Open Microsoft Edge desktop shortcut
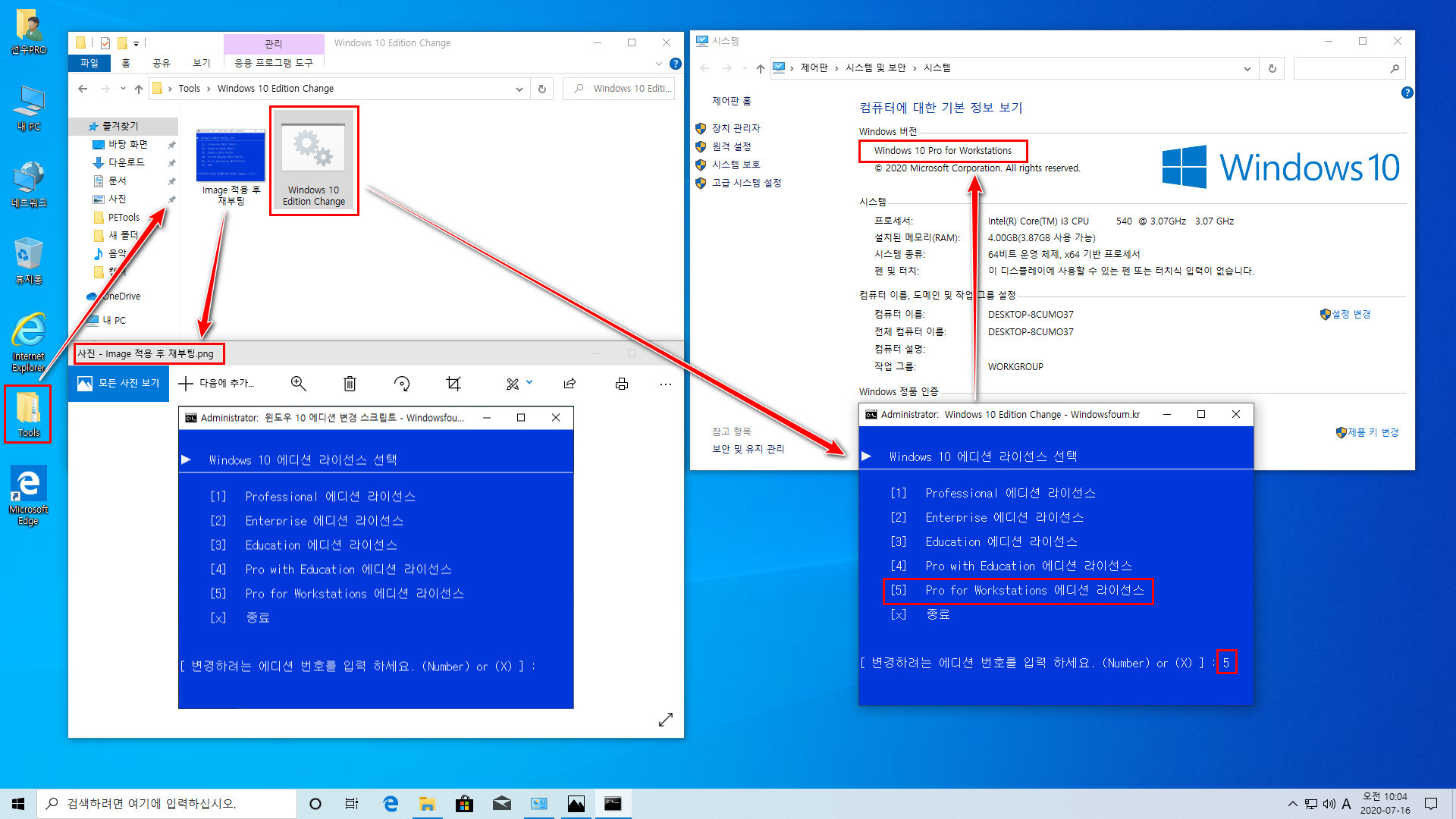This screenshot has height=819, width=1456. (28, 495)
